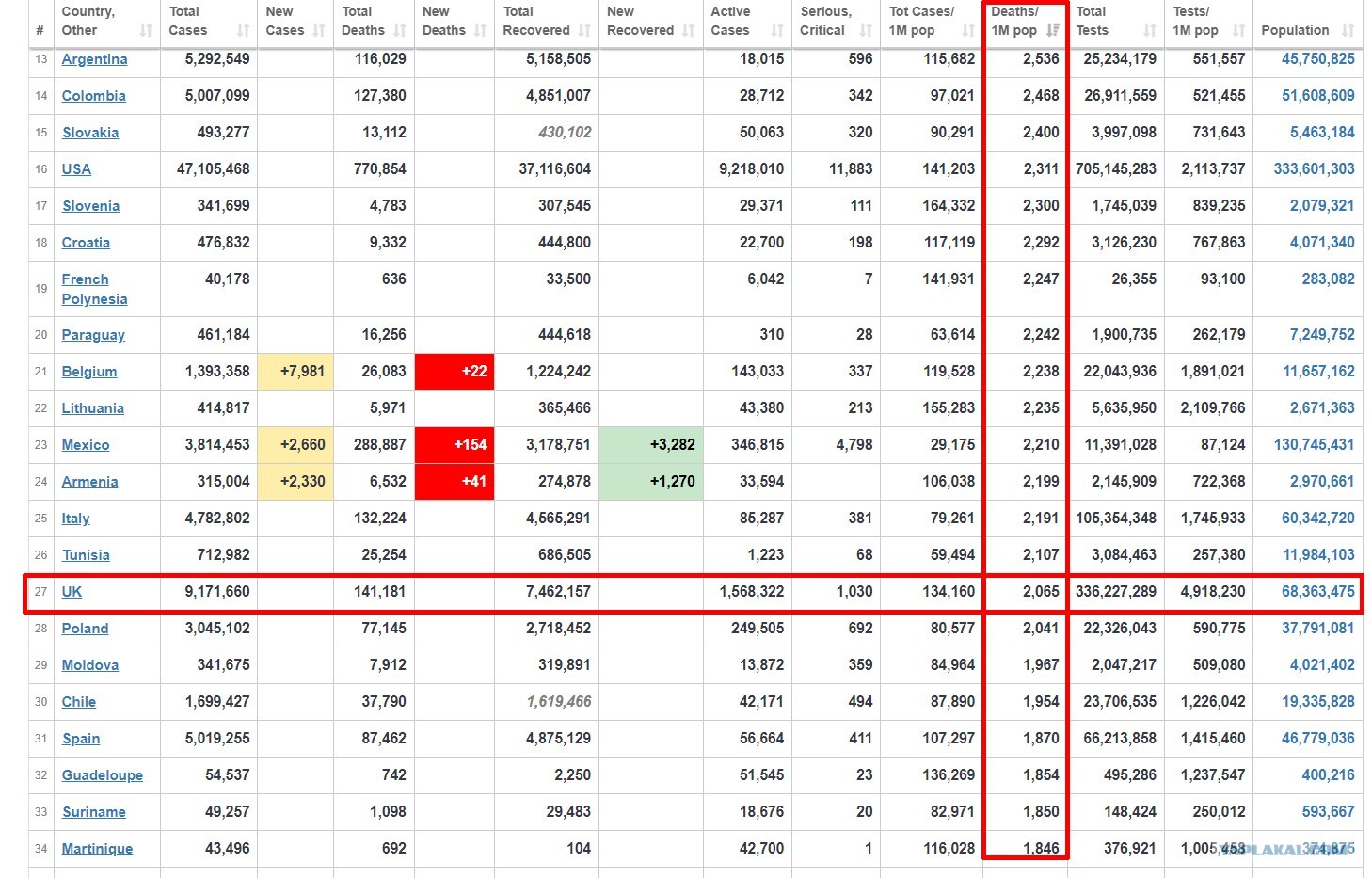Sort by Active Cases column arrows
The width and height of the screenshot is (1372, 878).
tap(777, 30)
